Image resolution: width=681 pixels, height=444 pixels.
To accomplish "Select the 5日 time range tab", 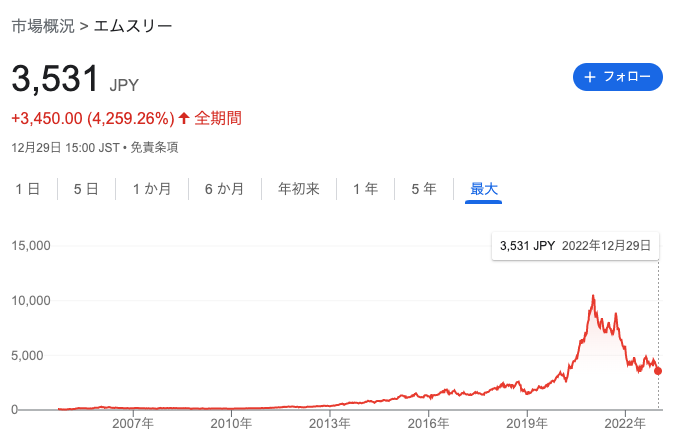I will coord(86,189).
